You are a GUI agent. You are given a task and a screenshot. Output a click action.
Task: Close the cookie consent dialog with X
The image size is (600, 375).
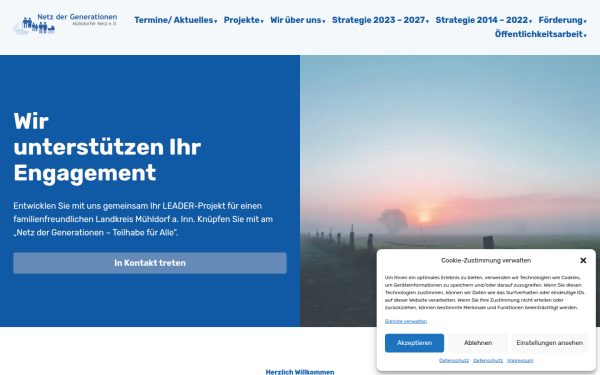click(x=583, y=261)
